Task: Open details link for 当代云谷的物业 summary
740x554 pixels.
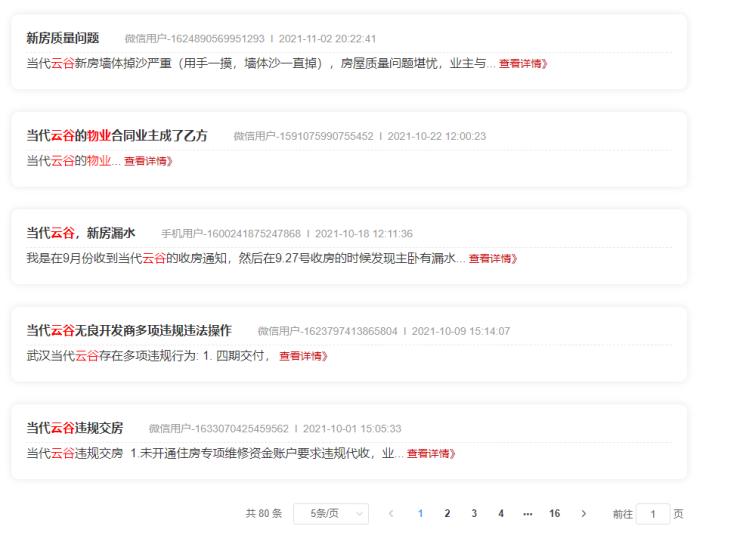Action: tap(148, 161)
